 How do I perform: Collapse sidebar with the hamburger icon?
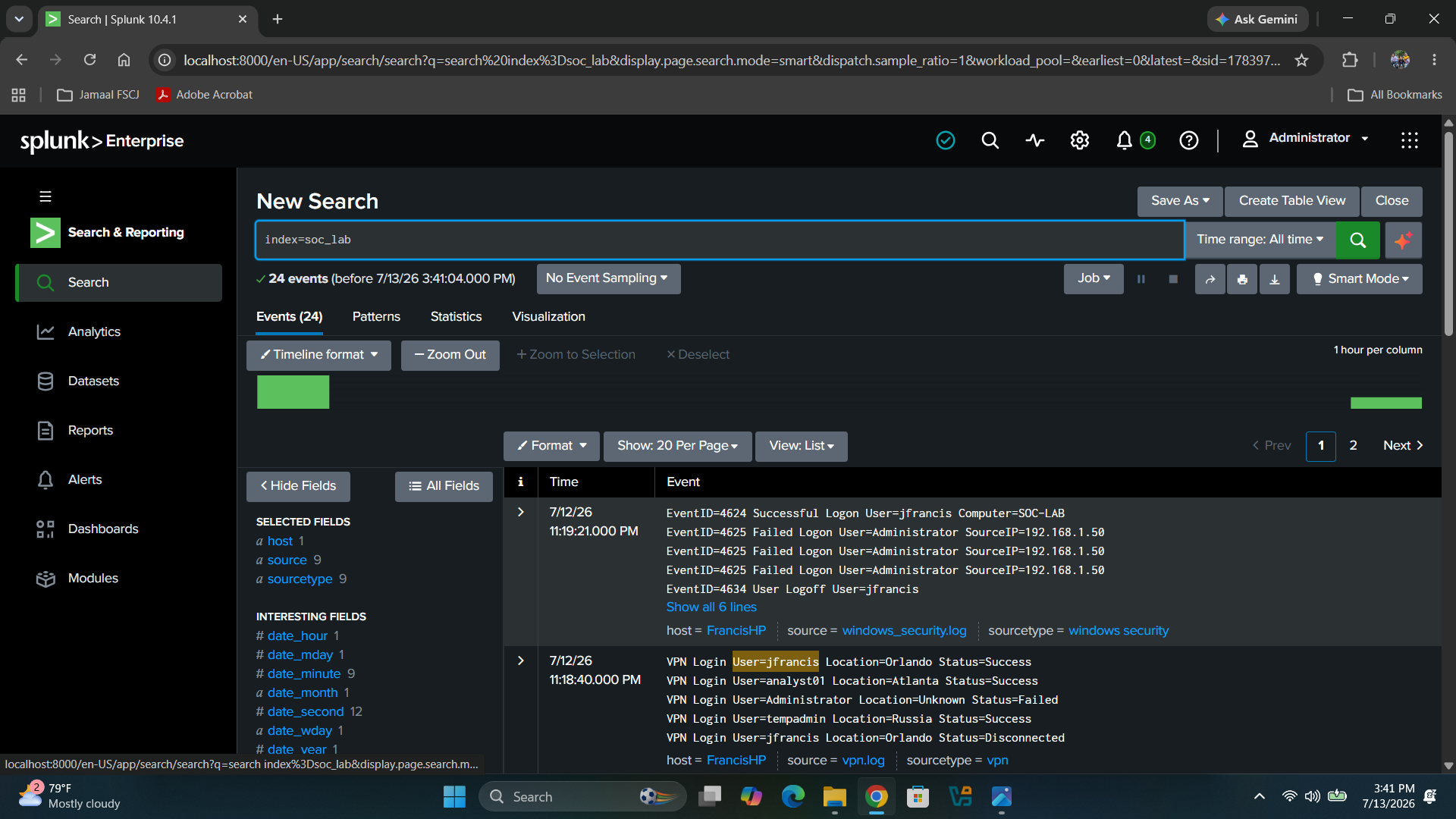click(45, 196)
